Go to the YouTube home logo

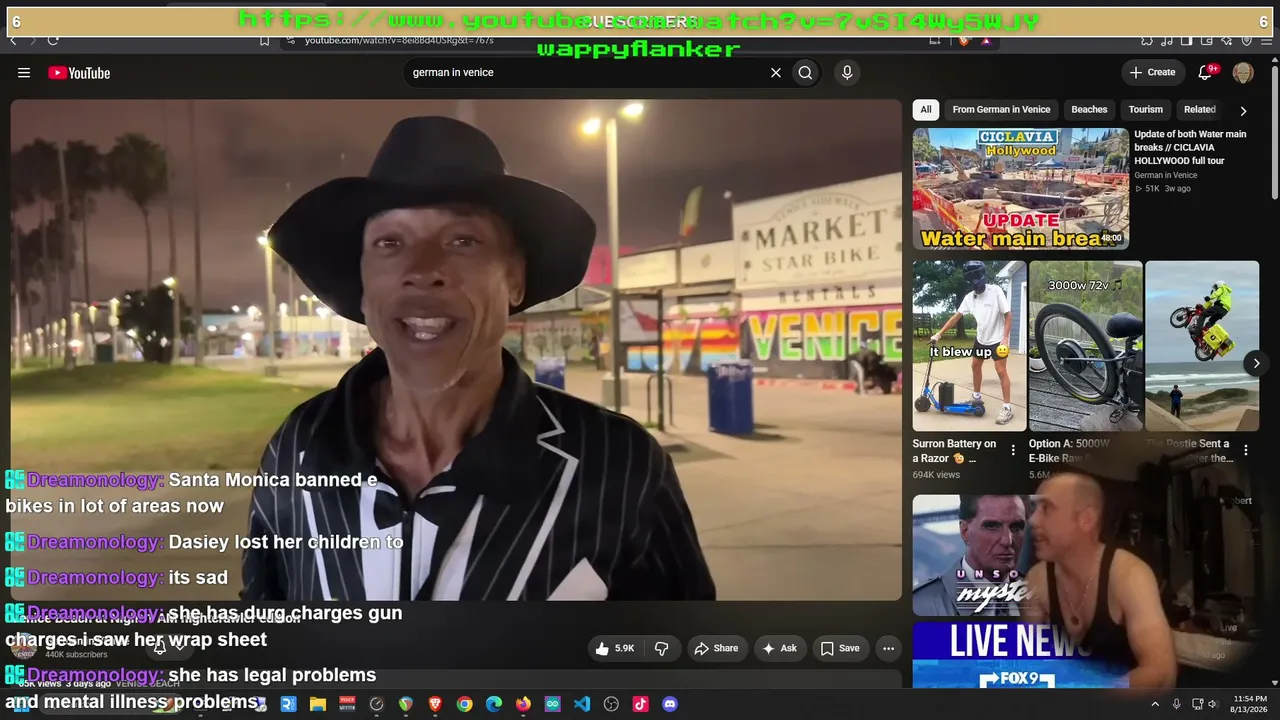tap(79, 73)
